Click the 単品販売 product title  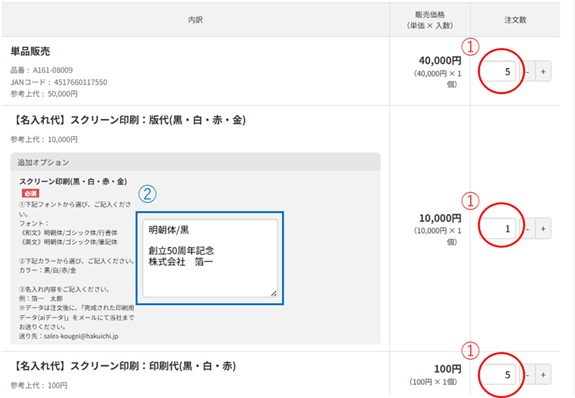click(x=30, y=51)
